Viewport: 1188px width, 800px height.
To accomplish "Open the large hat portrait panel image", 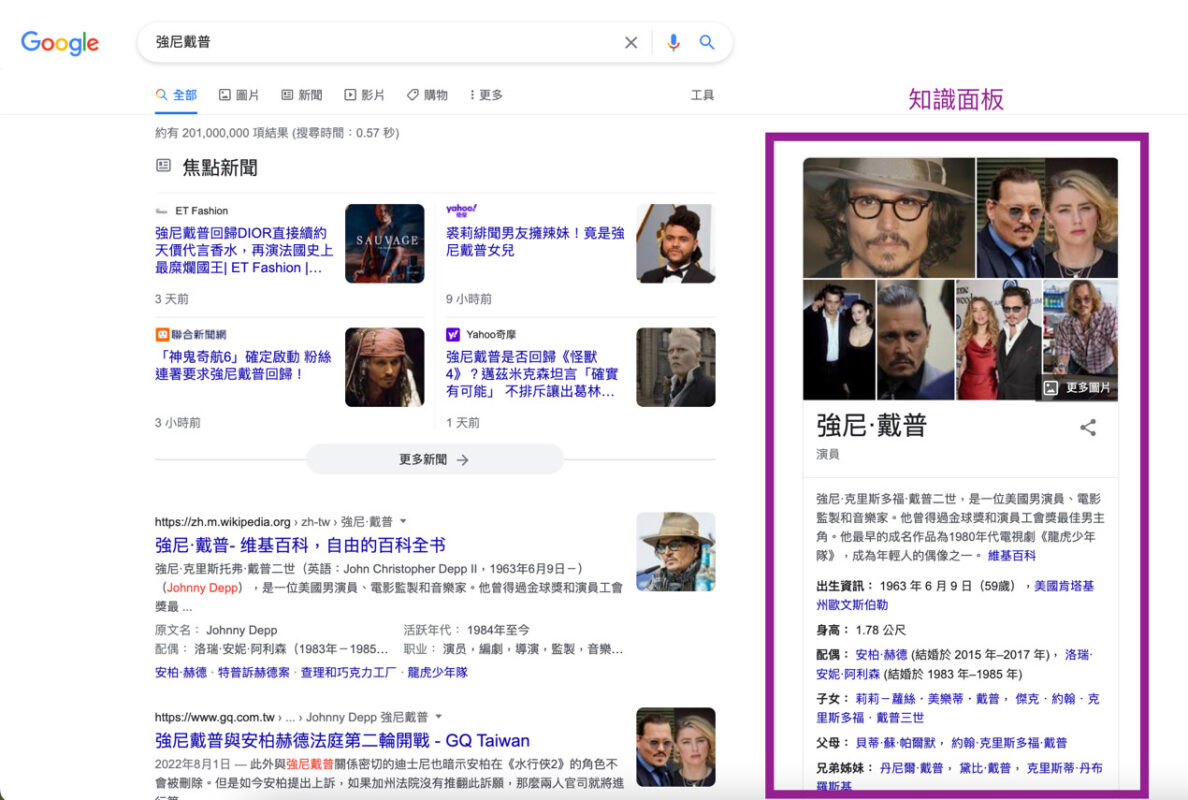I will pos(889,217).
